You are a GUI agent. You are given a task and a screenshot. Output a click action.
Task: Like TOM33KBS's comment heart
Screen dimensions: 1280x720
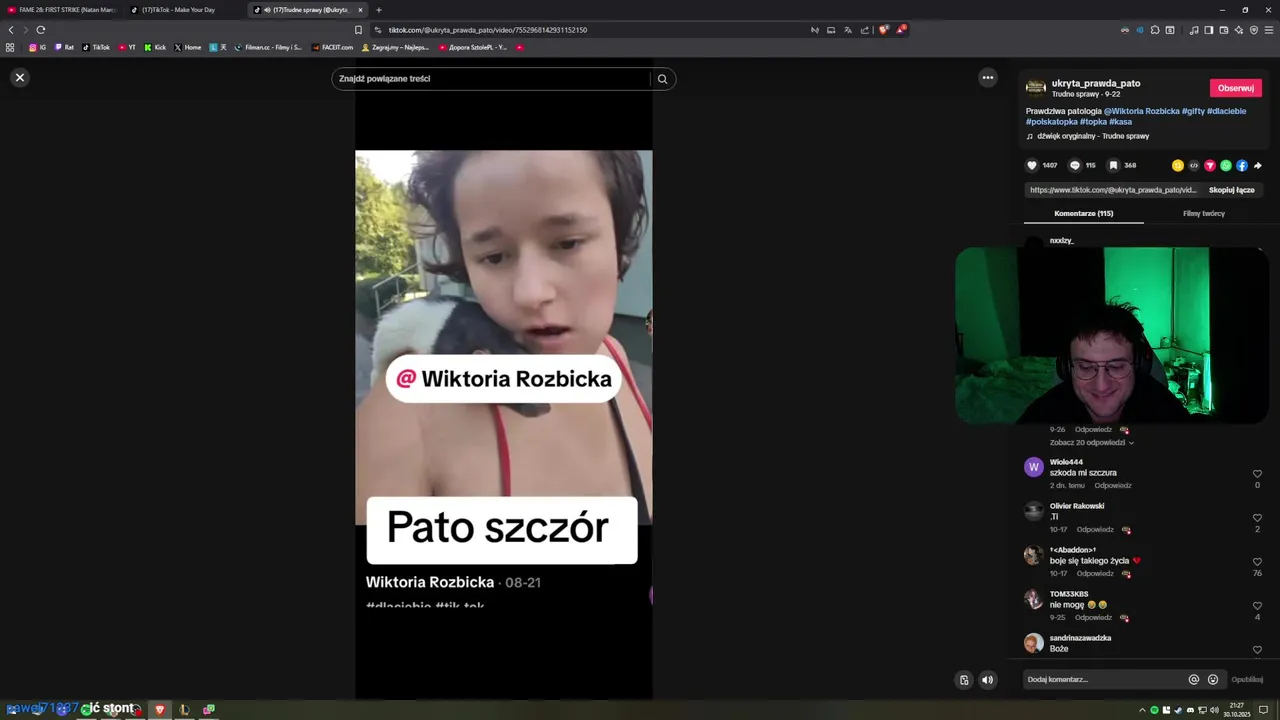(1257, 606)
